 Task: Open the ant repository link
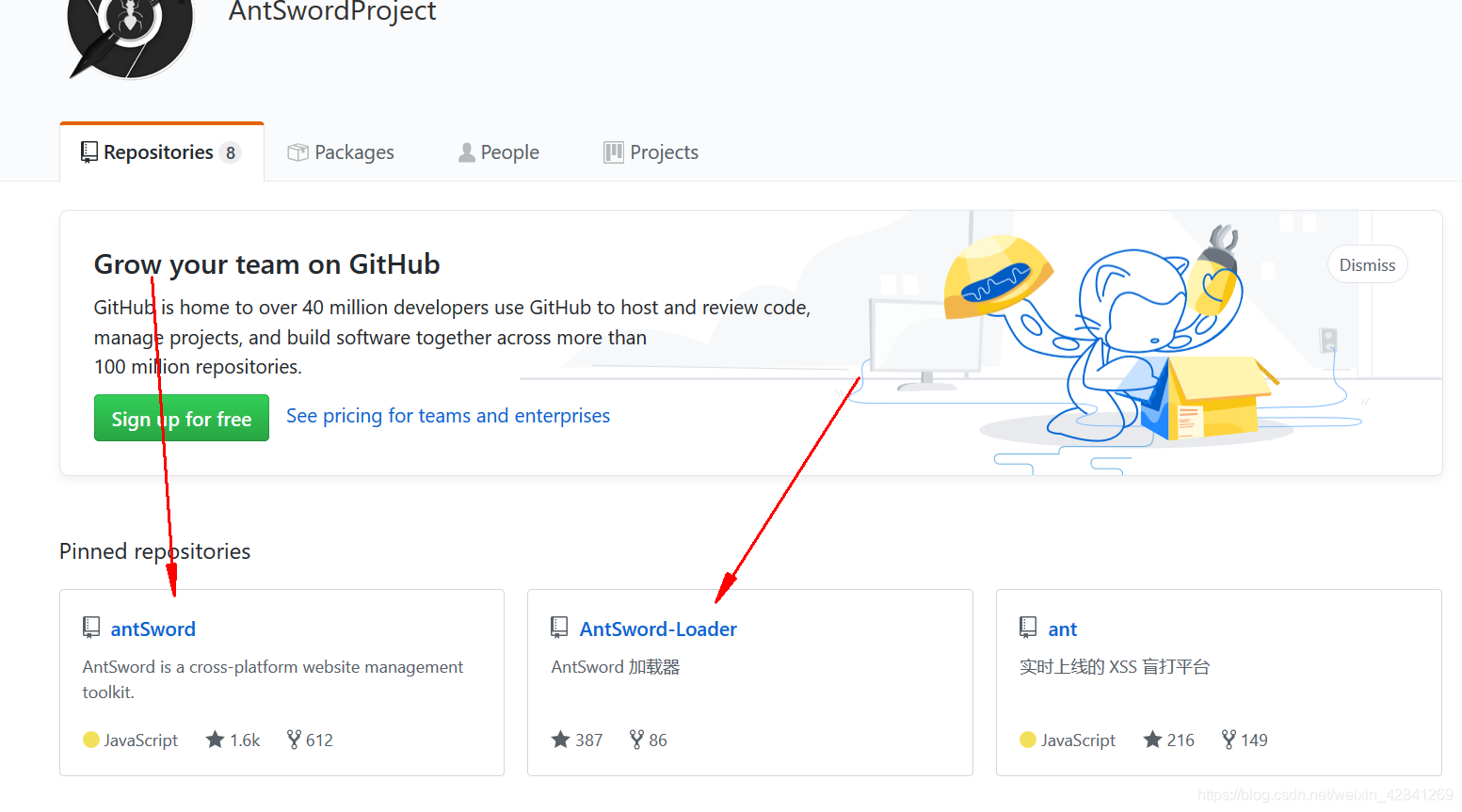pos(1062,629)
